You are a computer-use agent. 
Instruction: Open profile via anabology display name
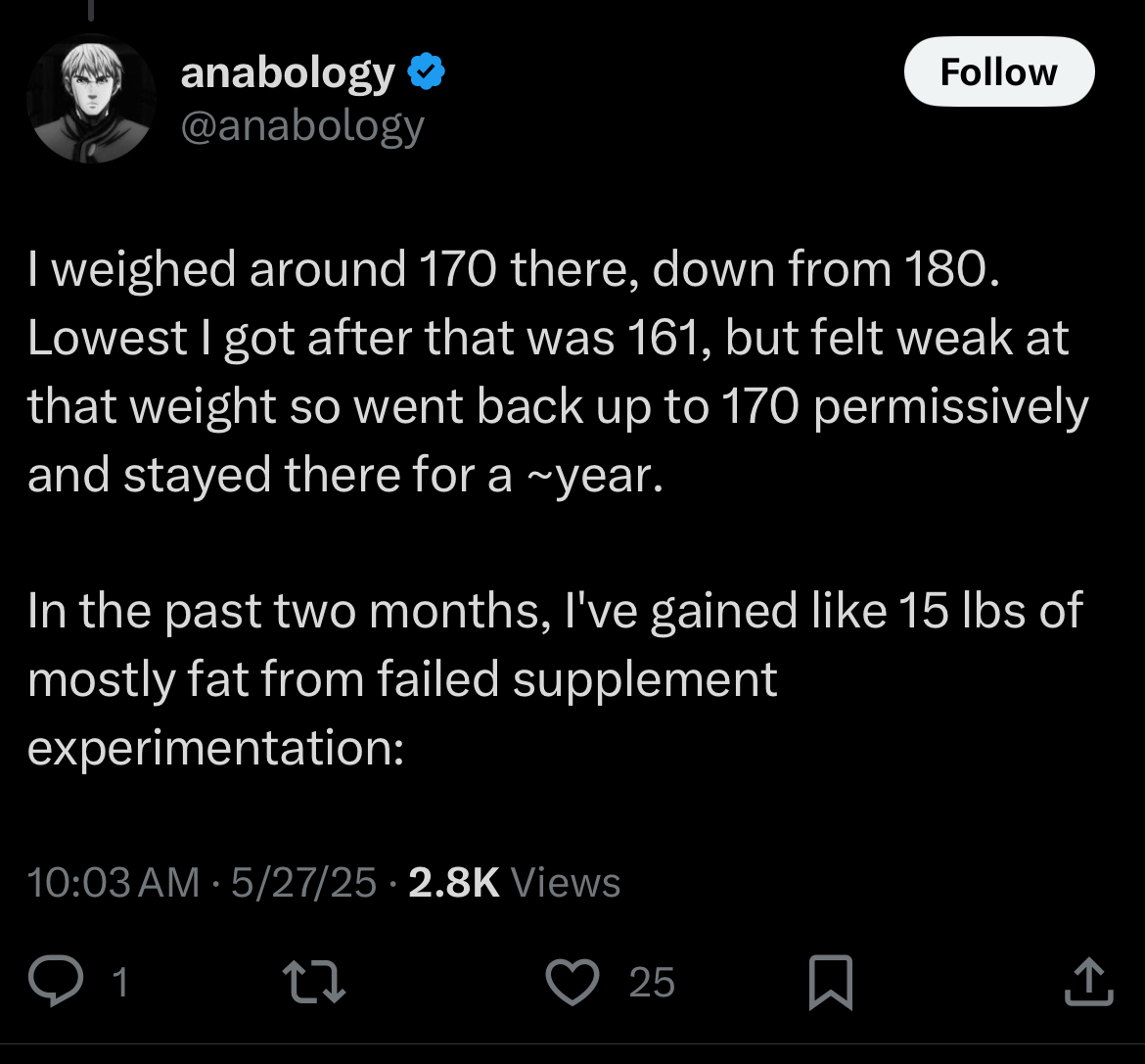tap(288, 73)
